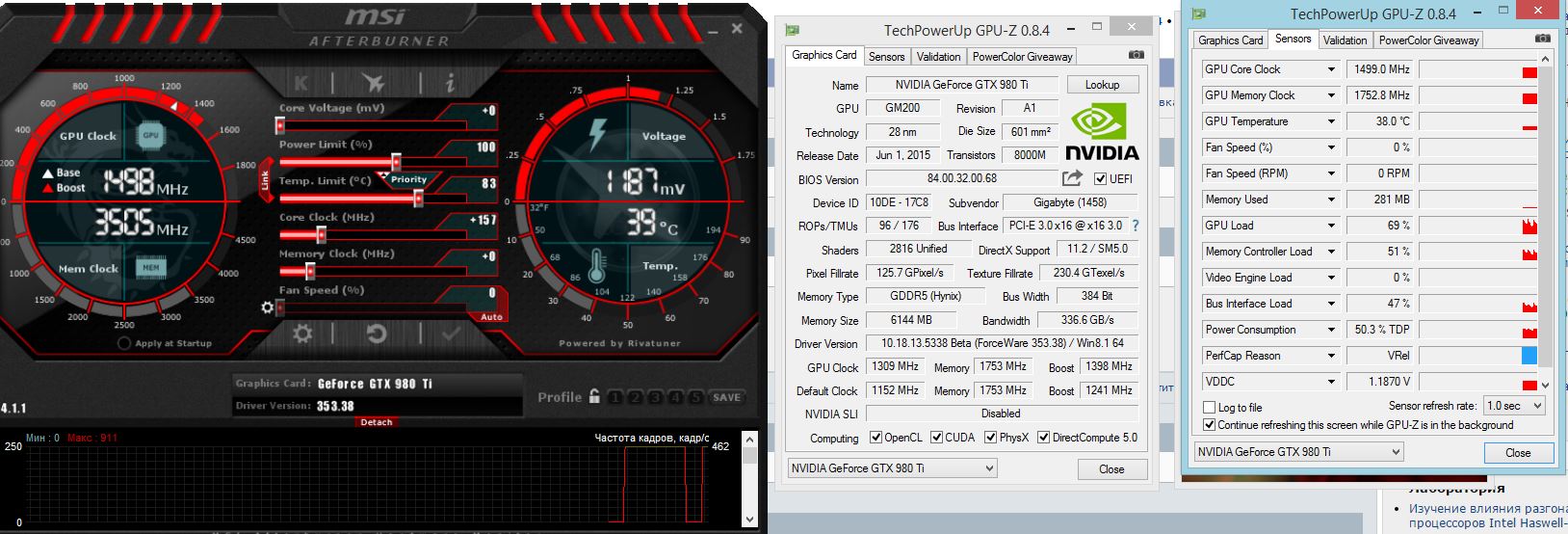The width and height of the screenshot is (1568, 534).
Task: Click the Memory Clock slider handle
Action: click(x=310, y=272)
